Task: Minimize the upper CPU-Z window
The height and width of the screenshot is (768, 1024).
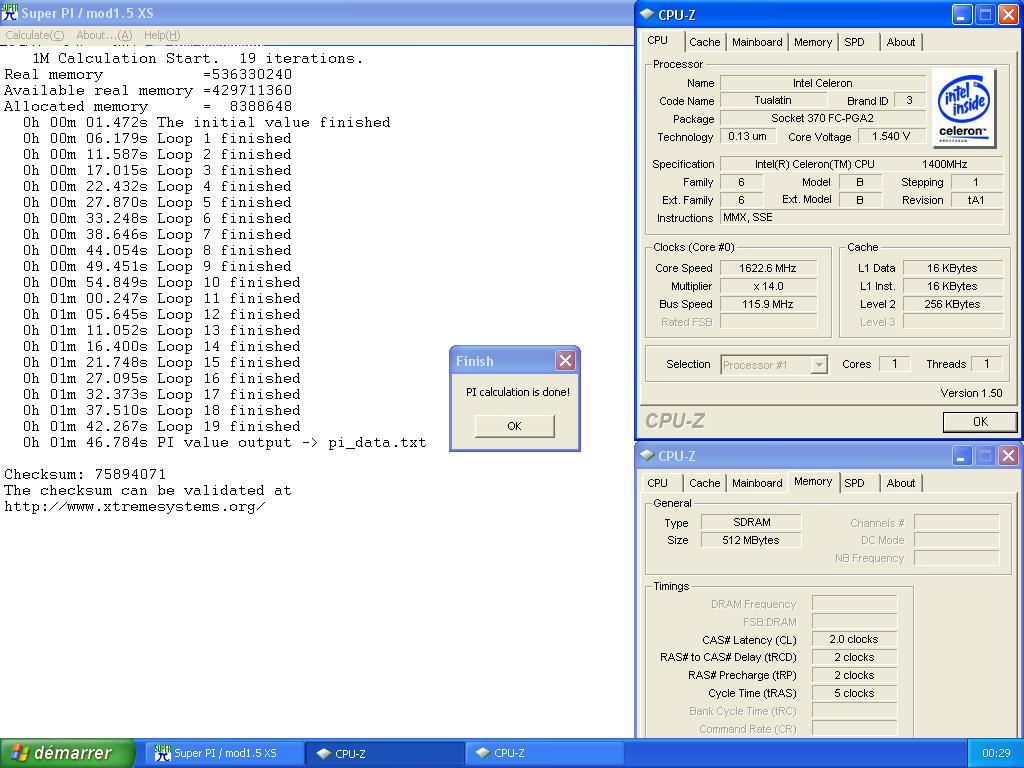Action: click(x=961, y=15)
